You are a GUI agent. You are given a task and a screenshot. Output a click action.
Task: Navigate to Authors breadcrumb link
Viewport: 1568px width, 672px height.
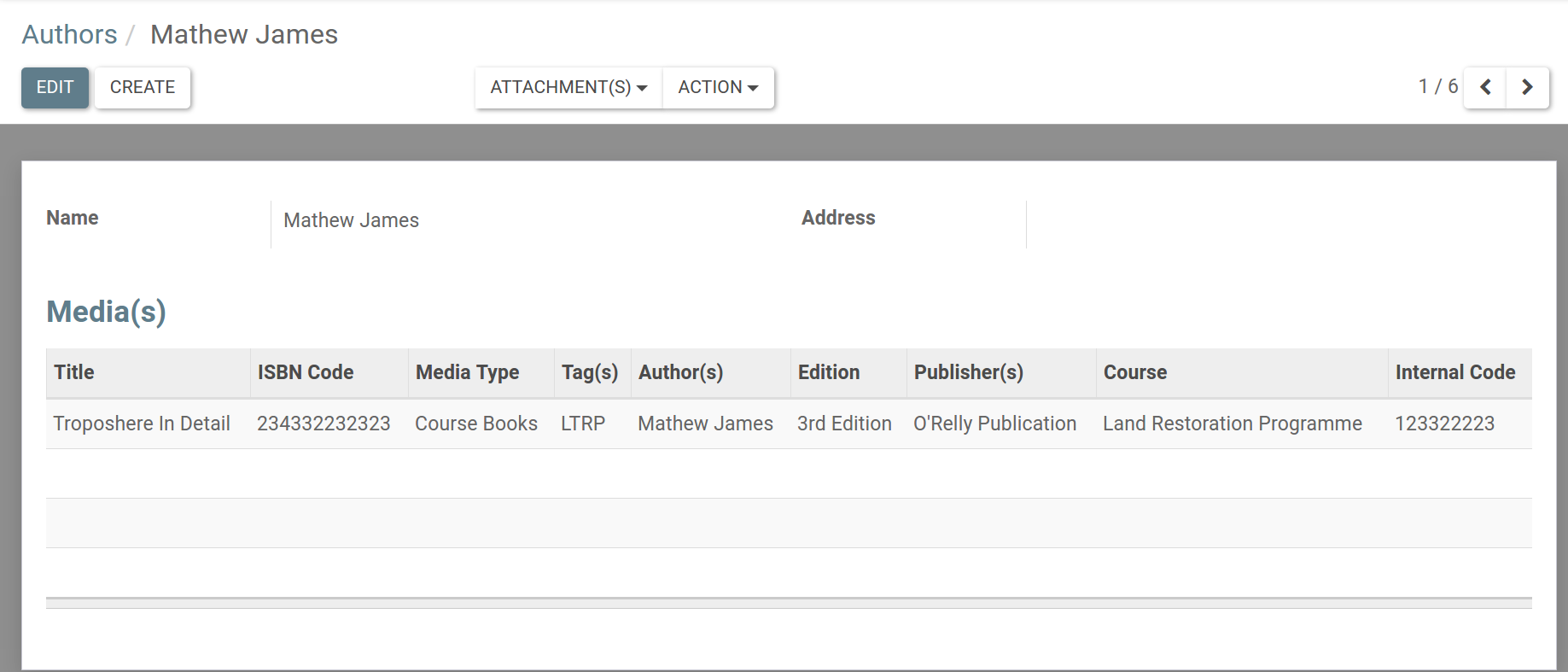69,34
